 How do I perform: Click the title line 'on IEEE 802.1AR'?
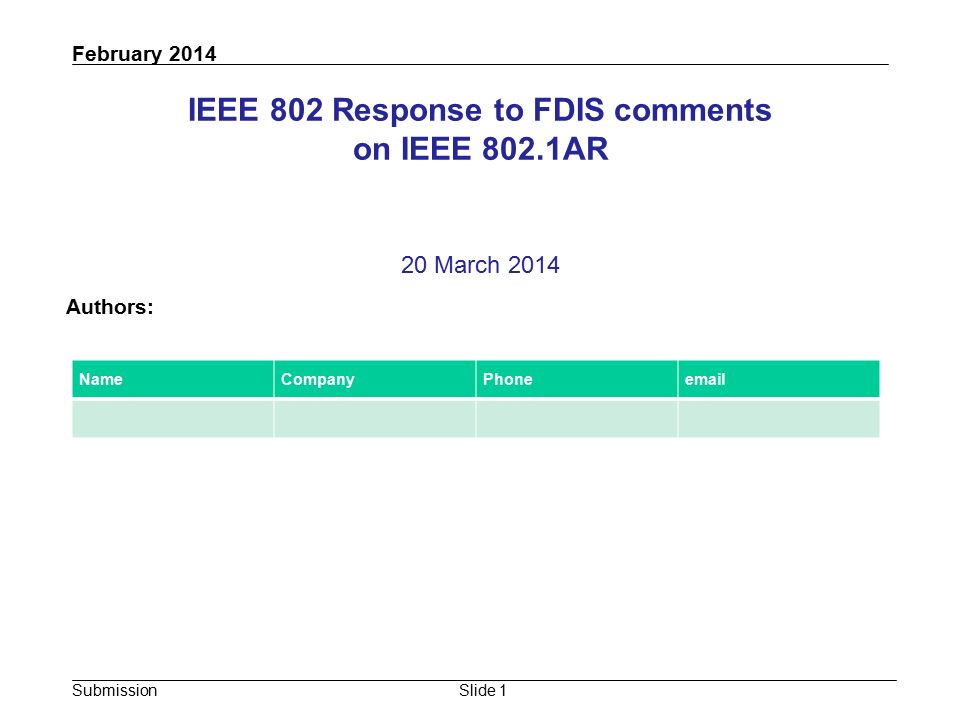481,149
